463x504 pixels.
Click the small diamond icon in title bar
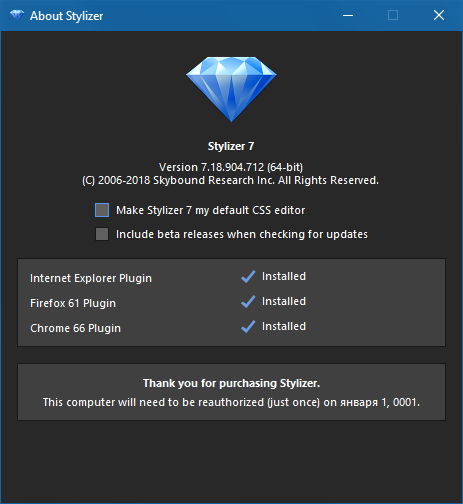pyautogui.click(x=17, y=15)
